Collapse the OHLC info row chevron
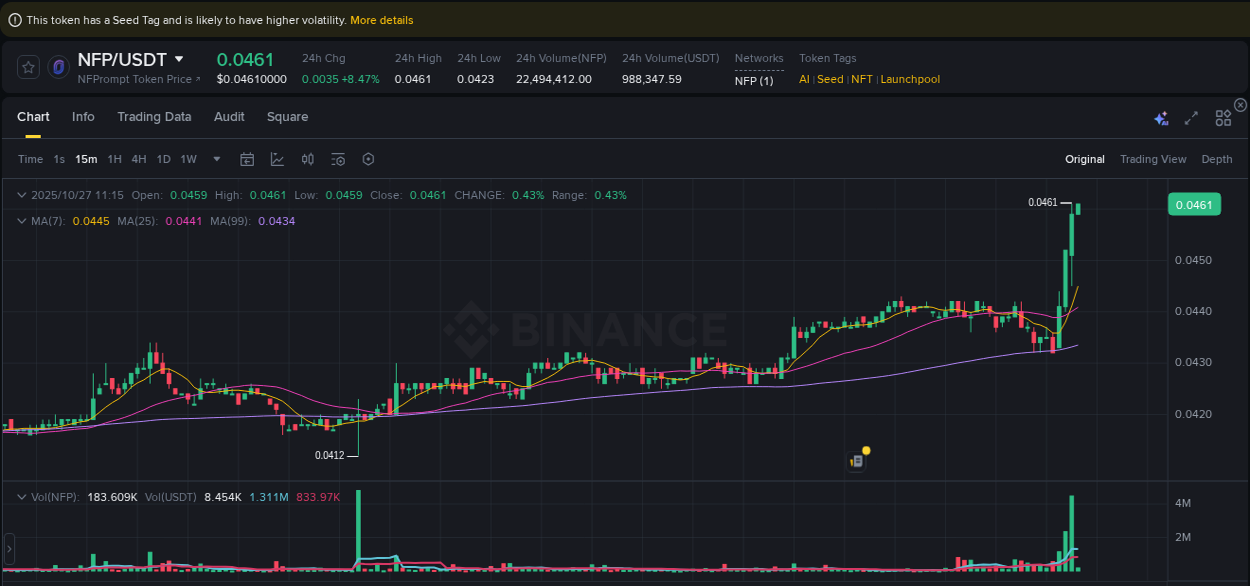Image resolution: width=1250 pixels, height=586 pixels. coord(21,195)
